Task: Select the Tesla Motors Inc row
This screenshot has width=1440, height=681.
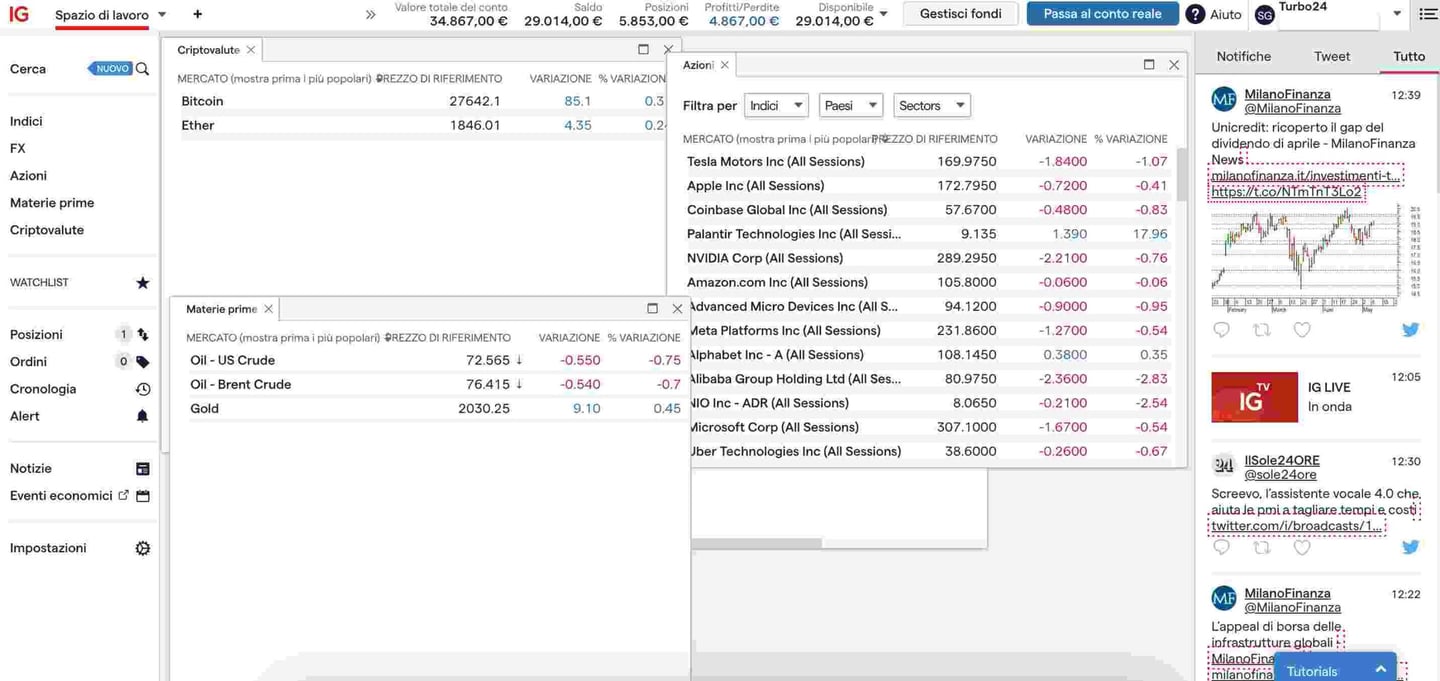Action: [x=775, y=162]
